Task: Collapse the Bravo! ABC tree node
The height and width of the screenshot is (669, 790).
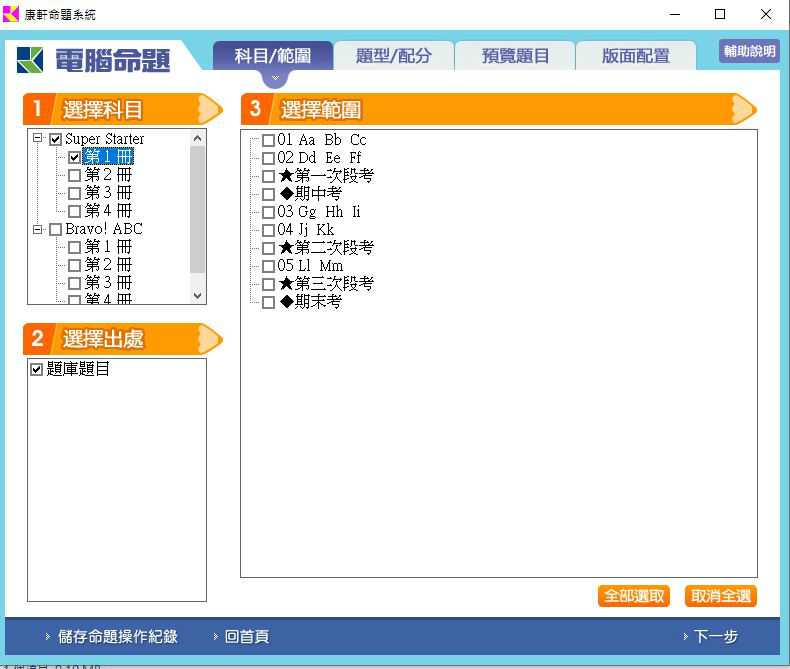Action: 37,229
